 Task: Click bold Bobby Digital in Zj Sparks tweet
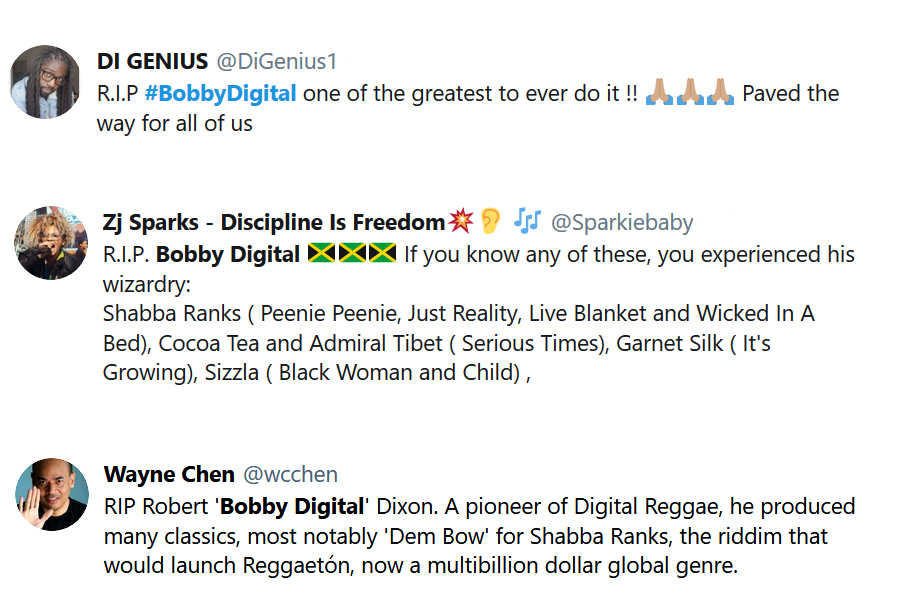(x=228, y=254)
